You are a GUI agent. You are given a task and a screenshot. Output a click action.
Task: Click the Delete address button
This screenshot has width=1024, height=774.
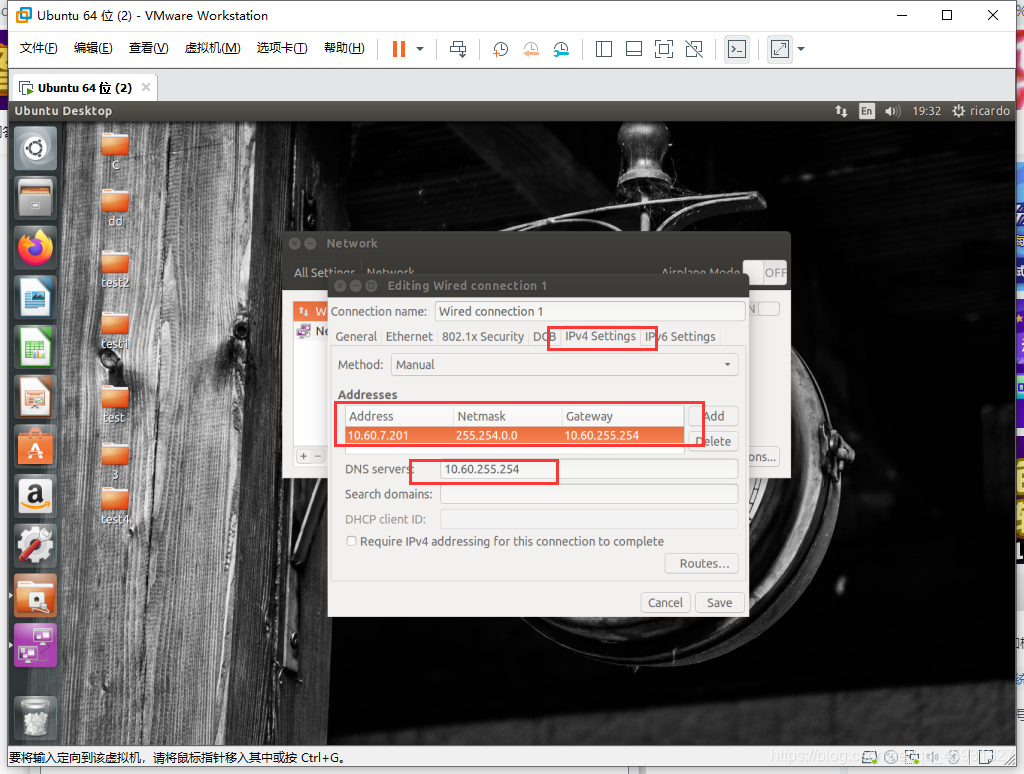point(713,442)
